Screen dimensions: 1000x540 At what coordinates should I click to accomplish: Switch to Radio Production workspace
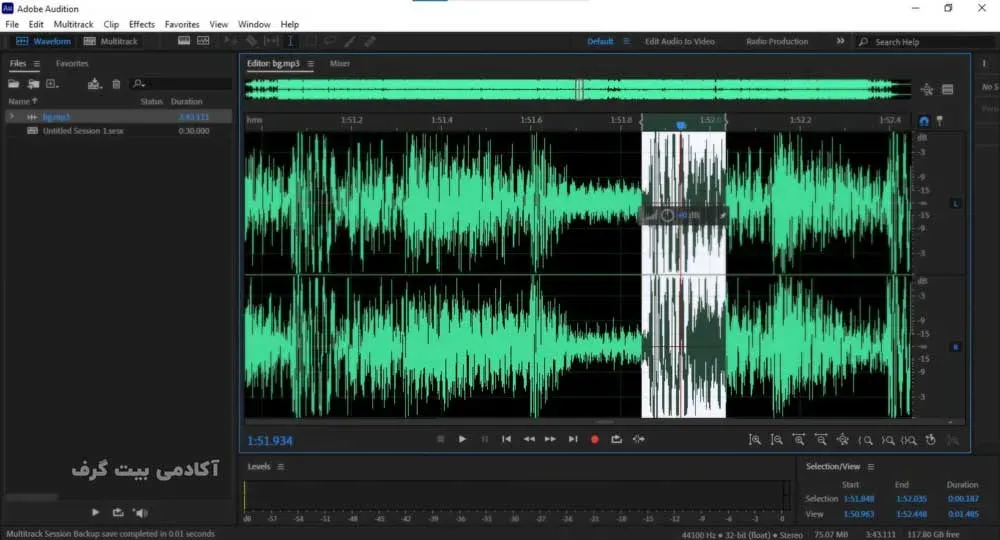tap(777, 41)
